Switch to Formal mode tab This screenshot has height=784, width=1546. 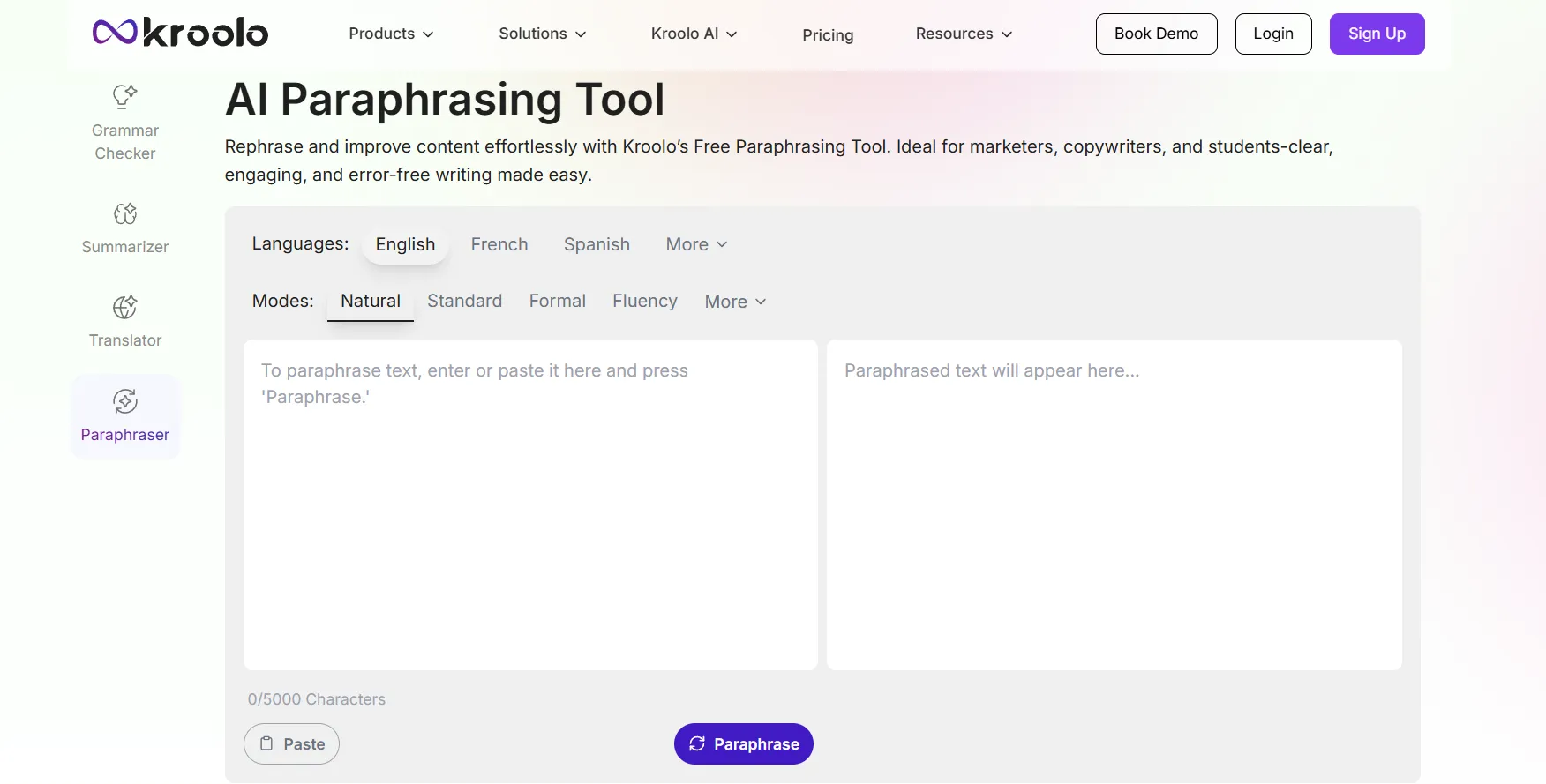pyautogui.click(x=558, y=301)
